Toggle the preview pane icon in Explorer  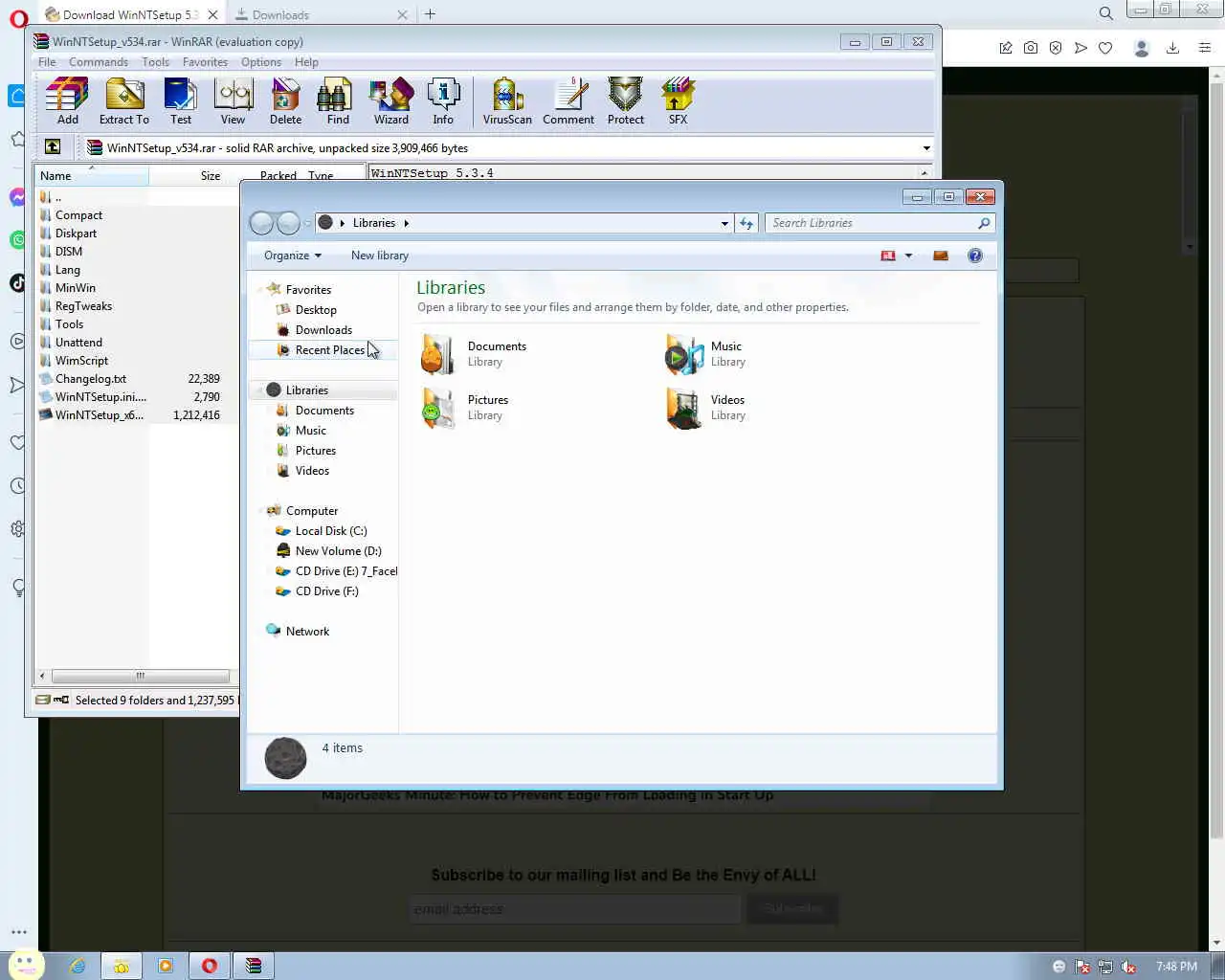pyautogui.click(x=941, y=256)
